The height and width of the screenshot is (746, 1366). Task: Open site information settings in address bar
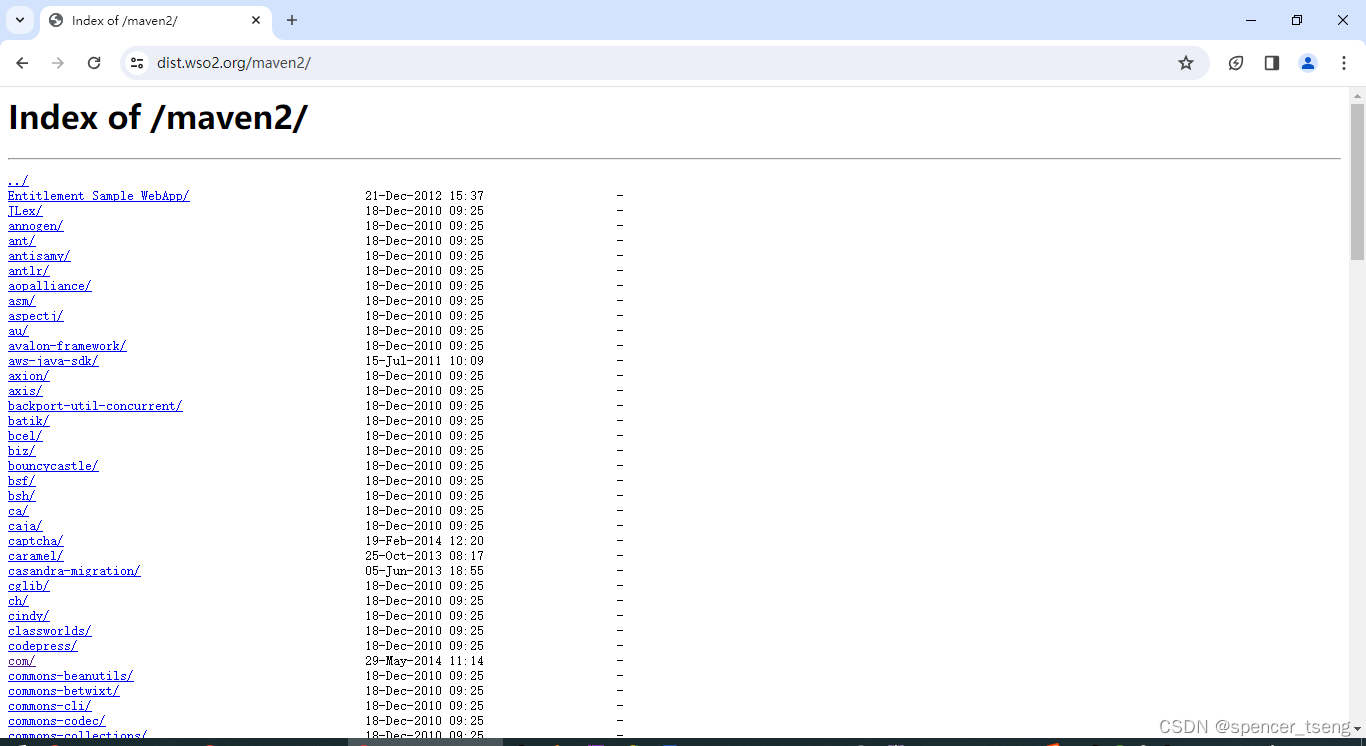pos(136,62)
